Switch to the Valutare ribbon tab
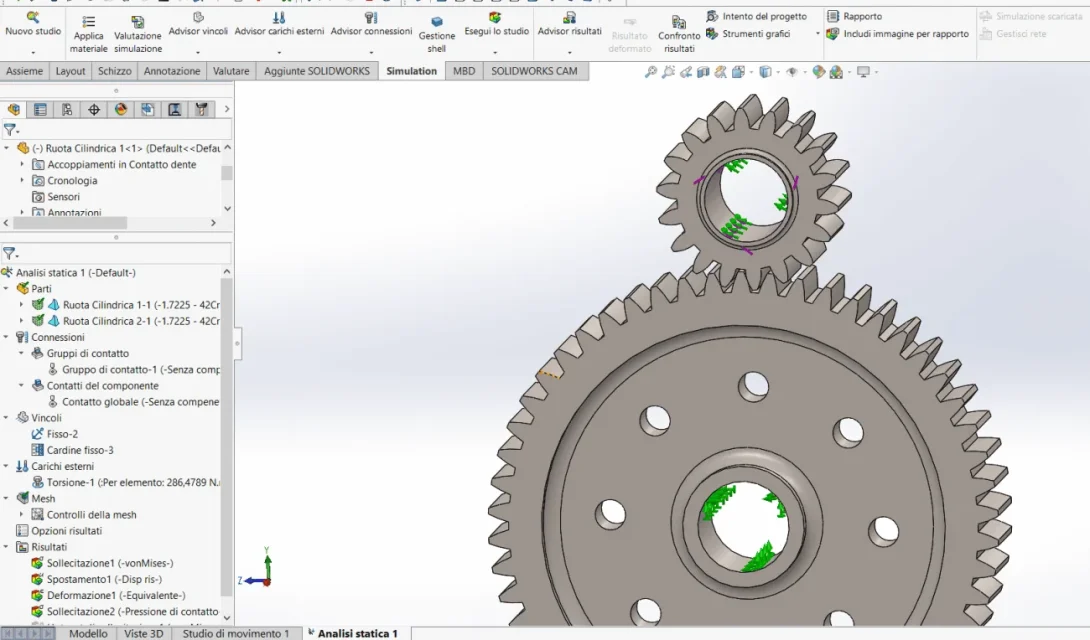Viewport: 1090px width, 640px height. pyautogui.click(x=231, y=71)
